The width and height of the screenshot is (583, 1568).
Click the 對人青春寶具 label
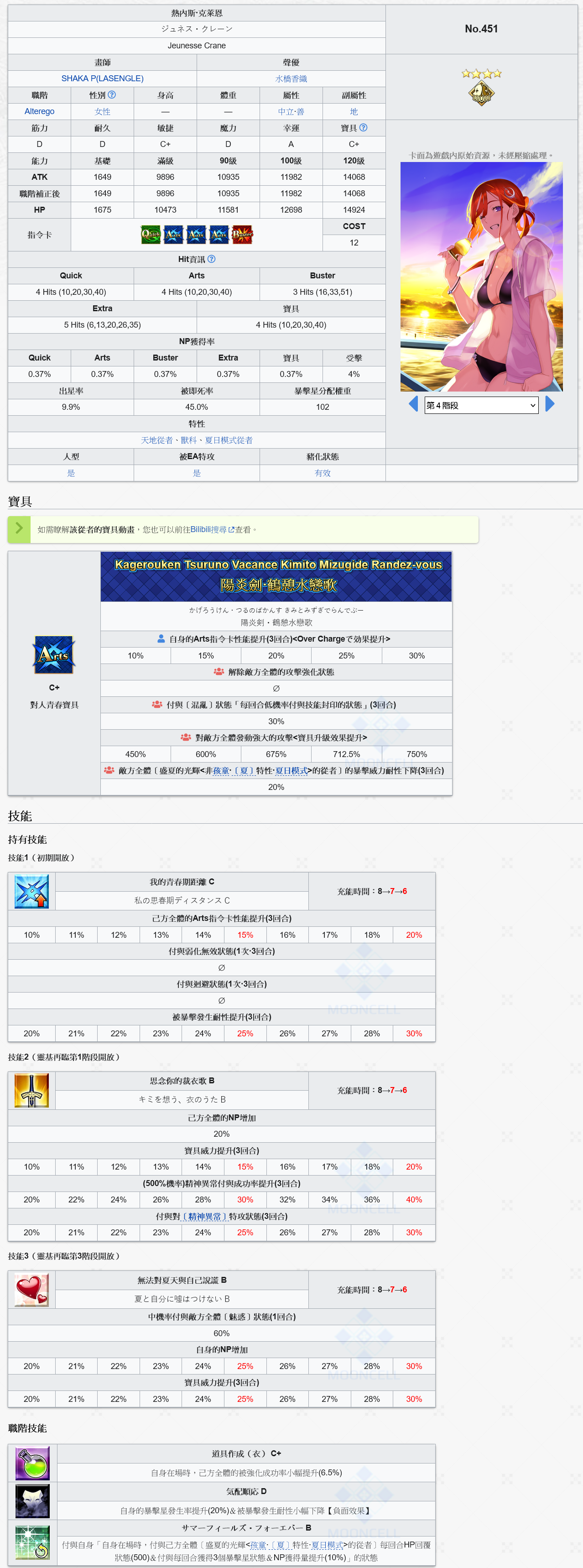pyautogui.click(x=54, y=705)
